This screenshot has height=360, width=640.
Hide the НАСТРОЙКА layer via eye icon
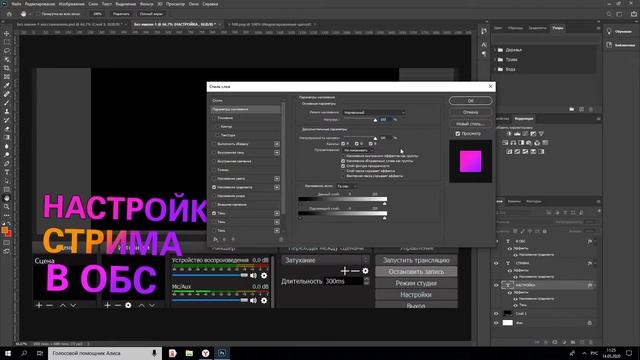pos(496,285)
